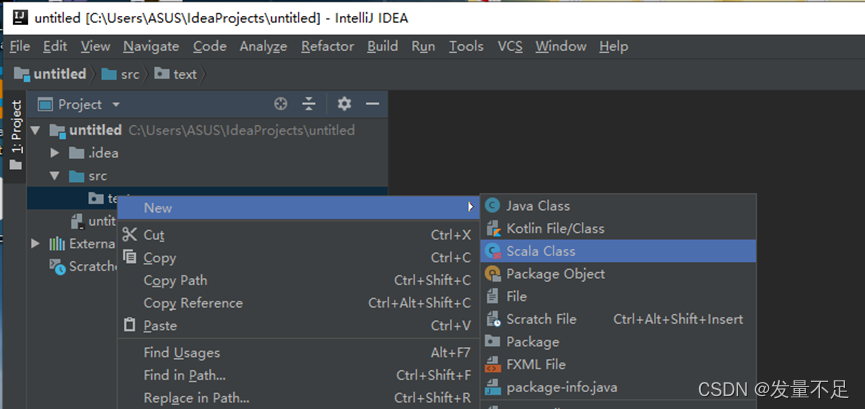
Task: Open the Project view dropdown arrow
Action: point(115,104)
